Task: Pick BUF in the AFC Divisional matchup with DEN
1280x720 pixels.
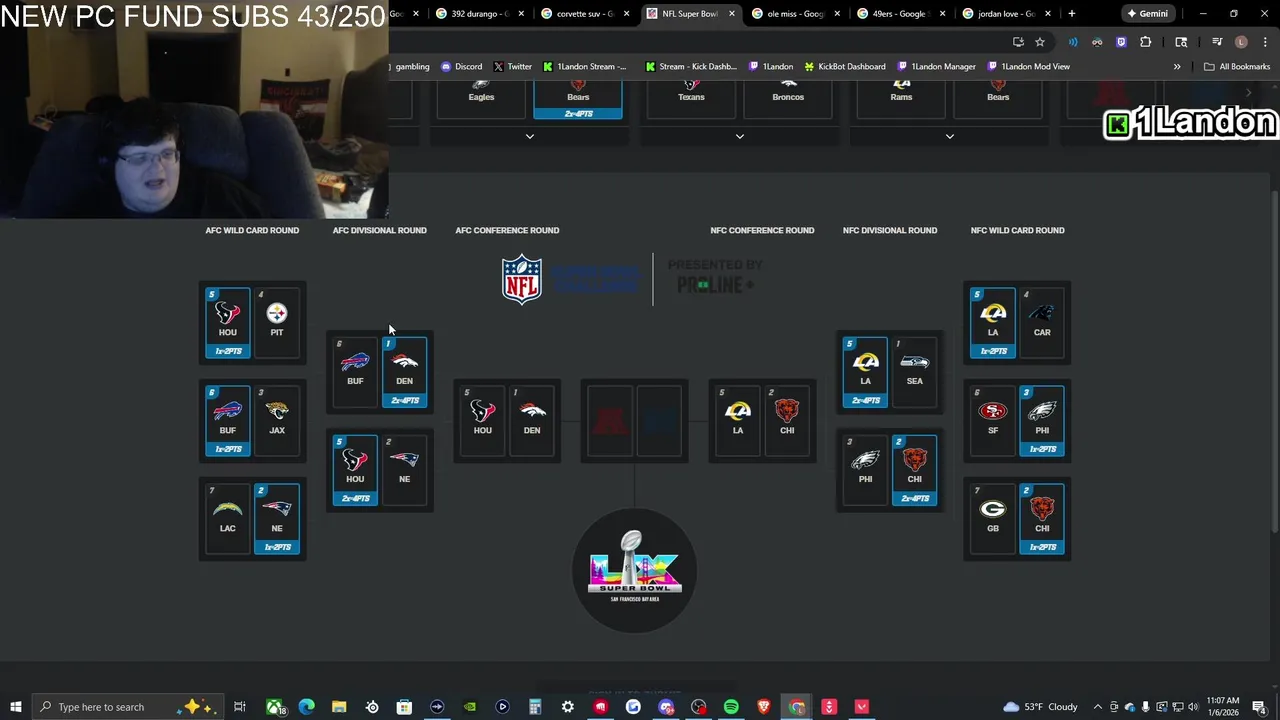Action: 355,371
